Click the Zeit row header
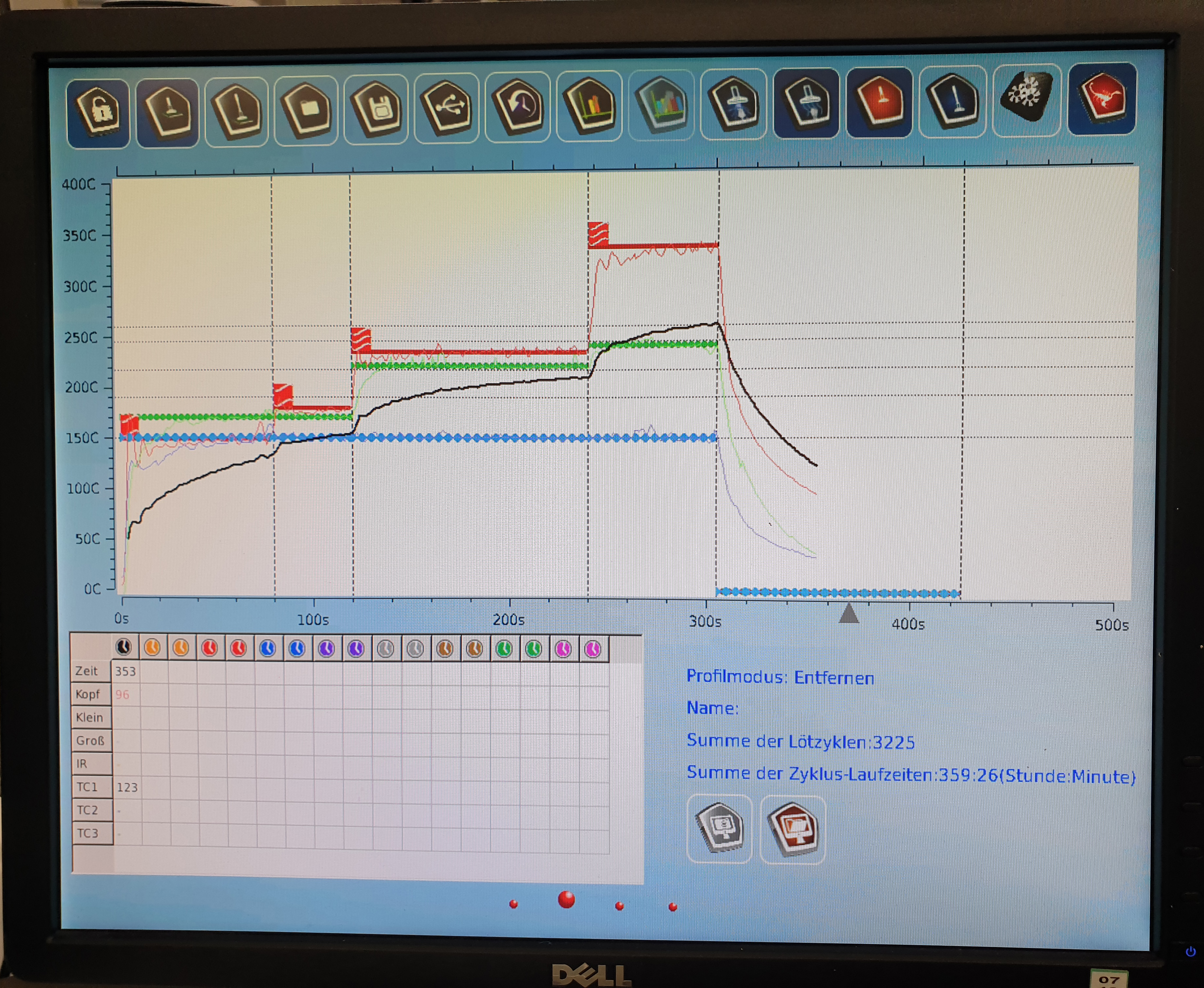1204x988 pixels. (87, 671)
